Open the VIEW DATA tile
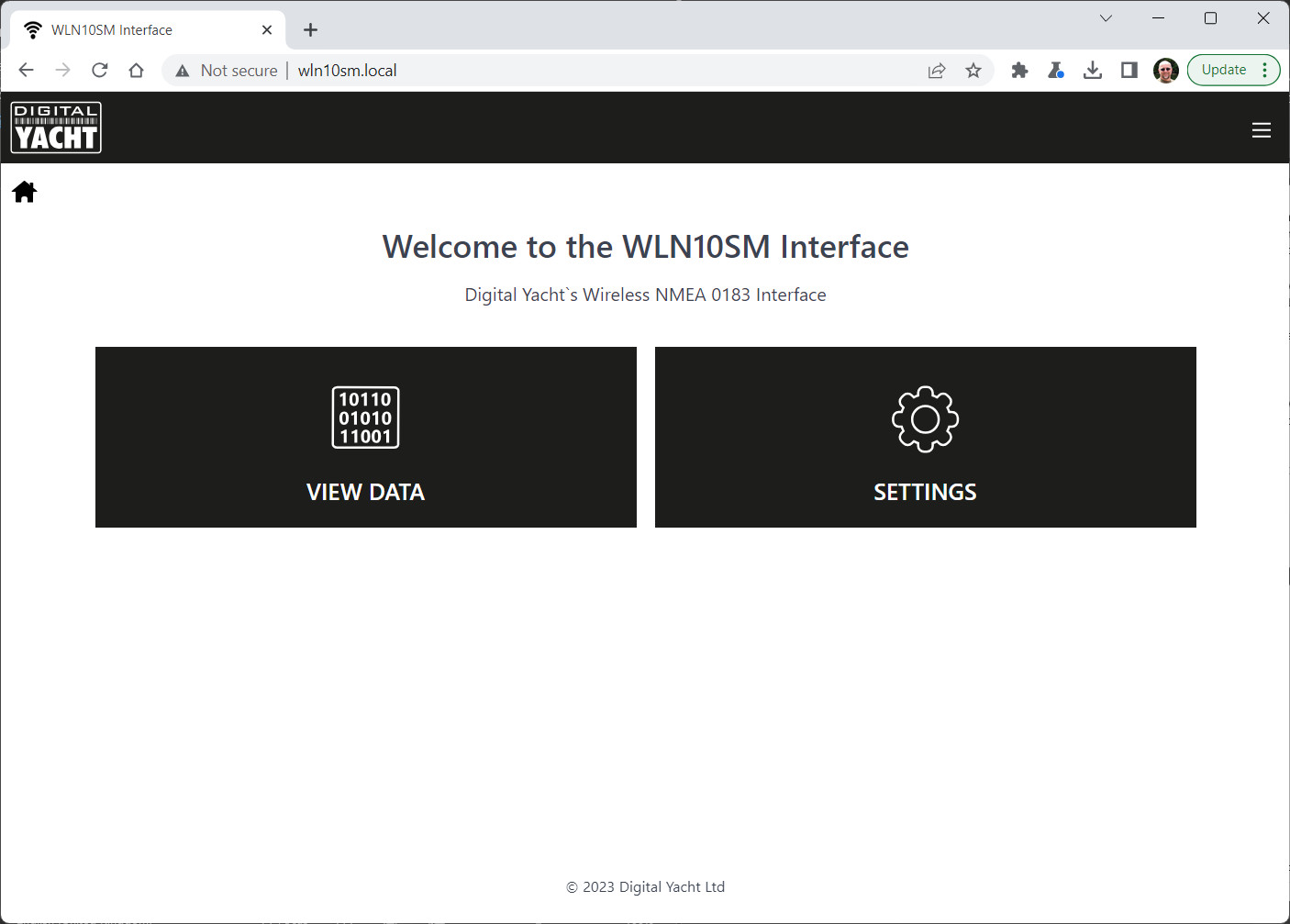This screenshot has width=1290, height=924. (x=365, y=437)
